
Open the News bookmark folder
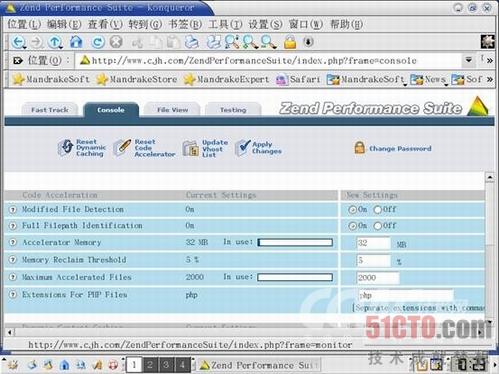428,79
